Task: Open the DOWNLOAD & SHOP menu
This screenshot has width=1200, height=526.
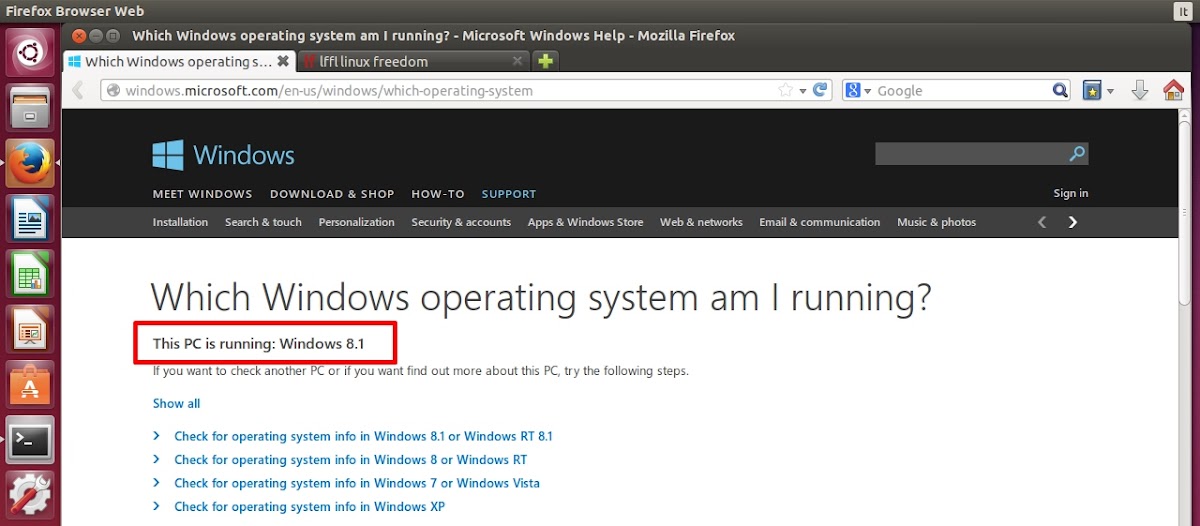Action: pyautogui.click(x=332, y=194)
